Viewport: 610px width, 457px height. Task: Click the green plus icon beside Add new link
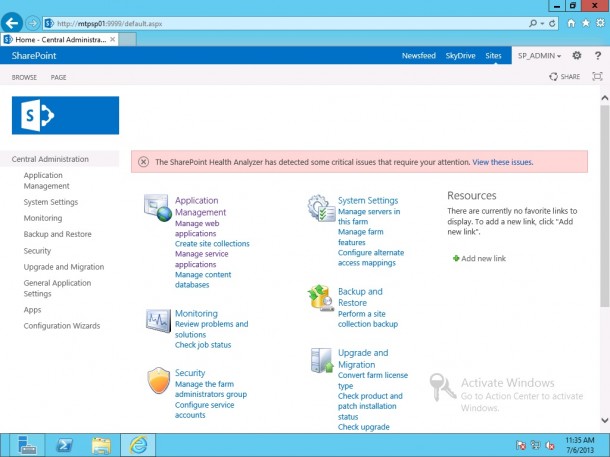[x=456, y=258]
